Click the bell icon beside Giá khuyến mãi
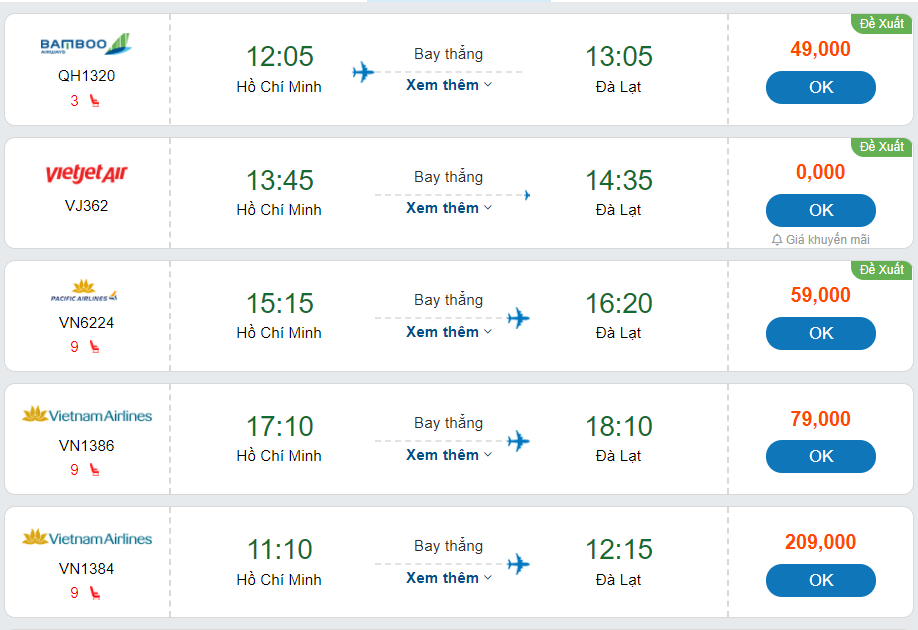This screenshot has height=630, width=918. [x=777, y=240]
